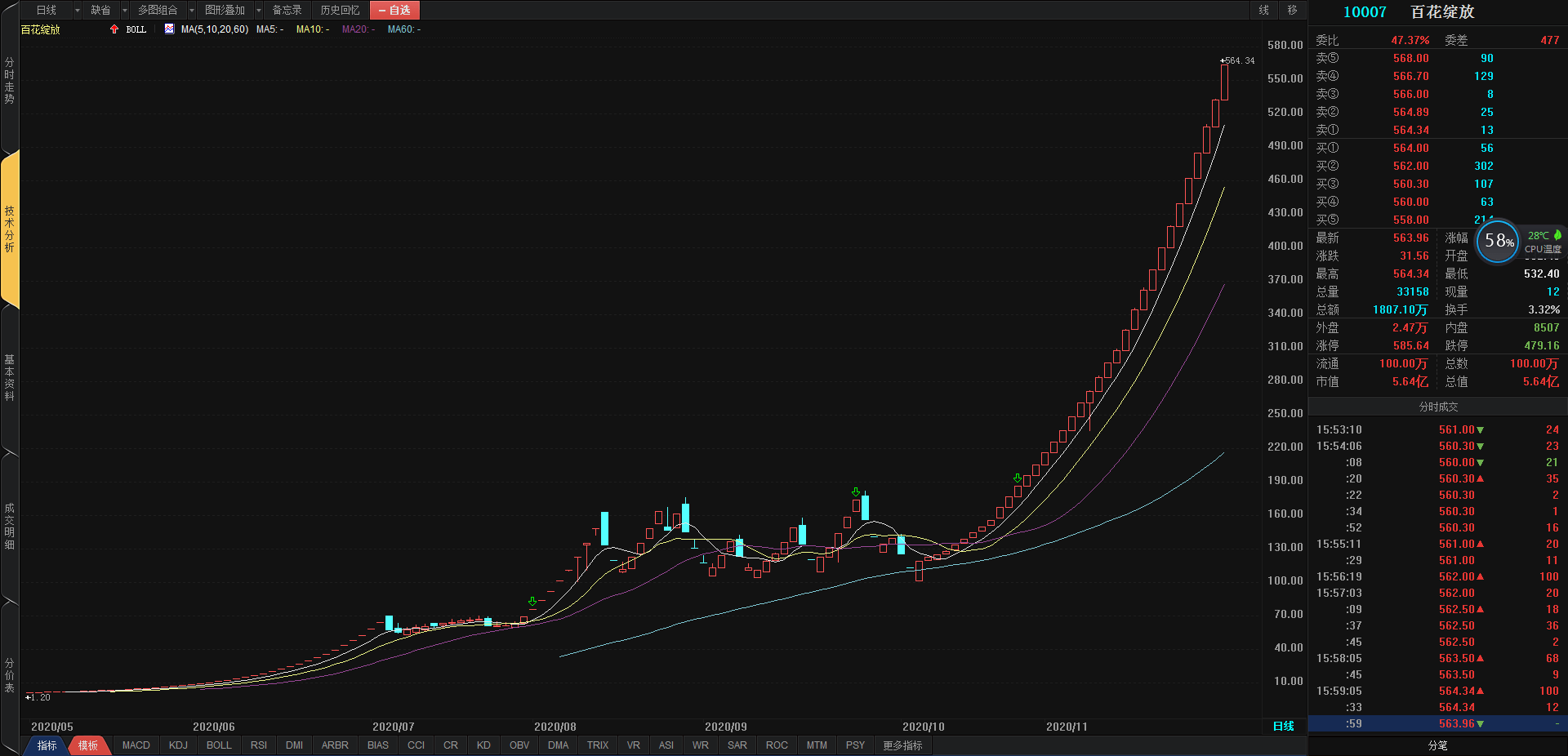Toggle the OBV indicator

tap(519, 745)
